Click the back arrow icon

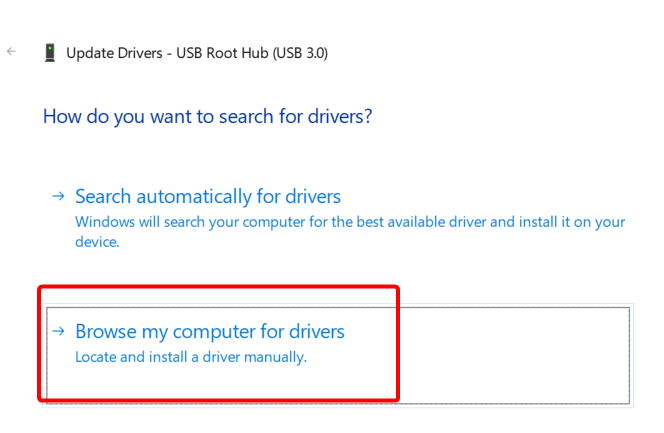tap(12, 51)
